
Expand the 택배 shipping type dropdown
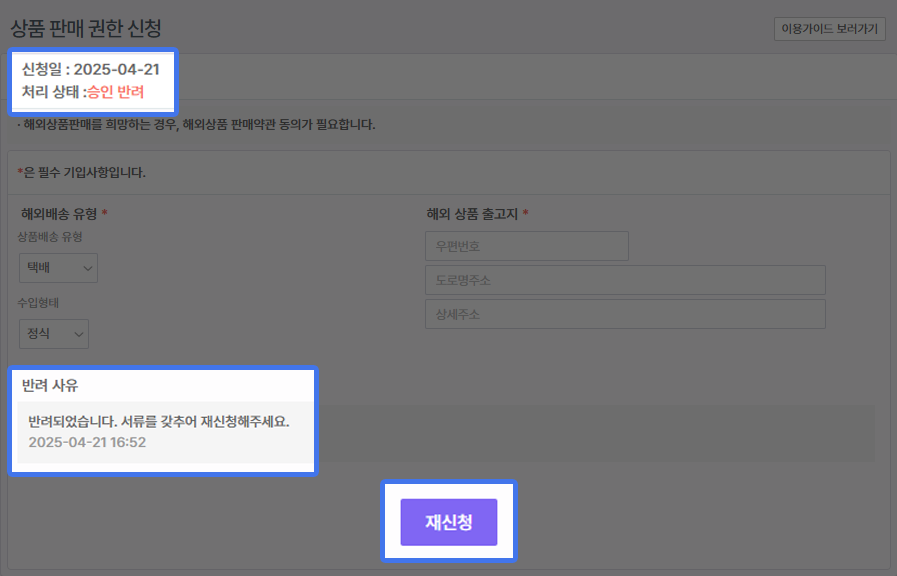point(58,268)
